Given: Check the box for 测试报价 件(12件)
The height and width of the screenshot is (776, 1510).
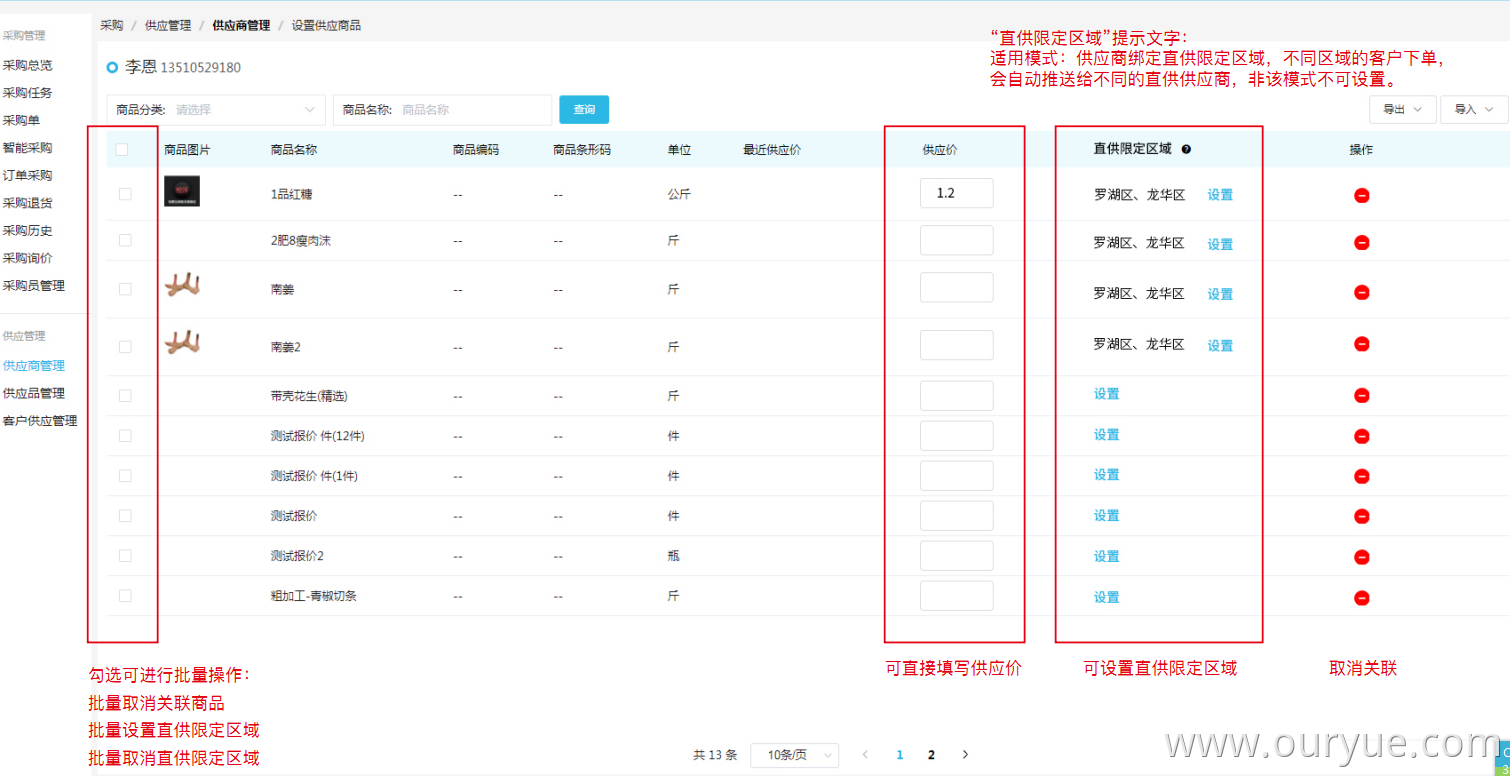Looking at the screenshot, I should tap(125, 436).
